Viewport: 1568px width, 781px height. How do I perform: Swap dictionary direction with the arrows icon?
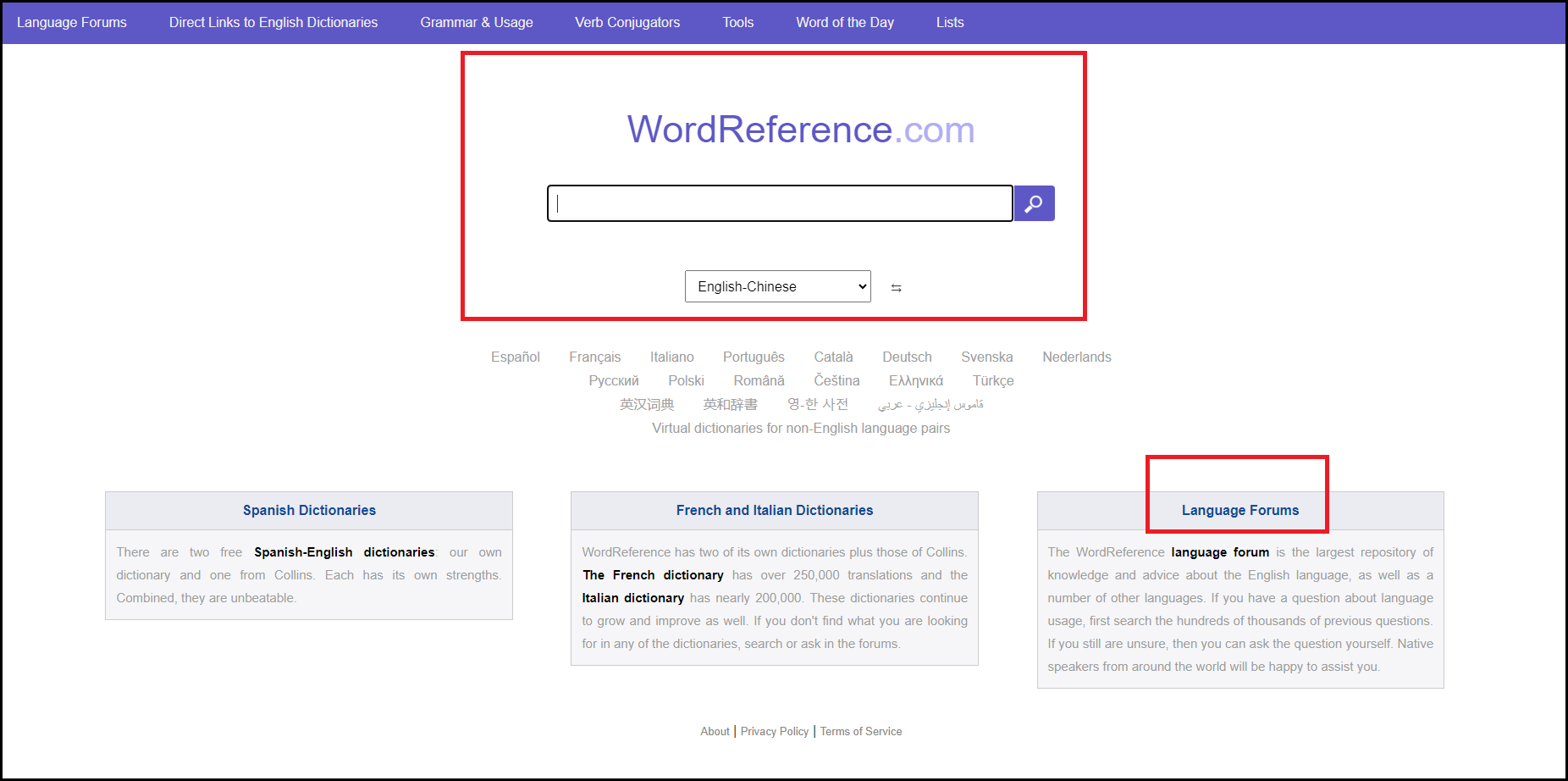pyautogui.click(x=896, y=288)
